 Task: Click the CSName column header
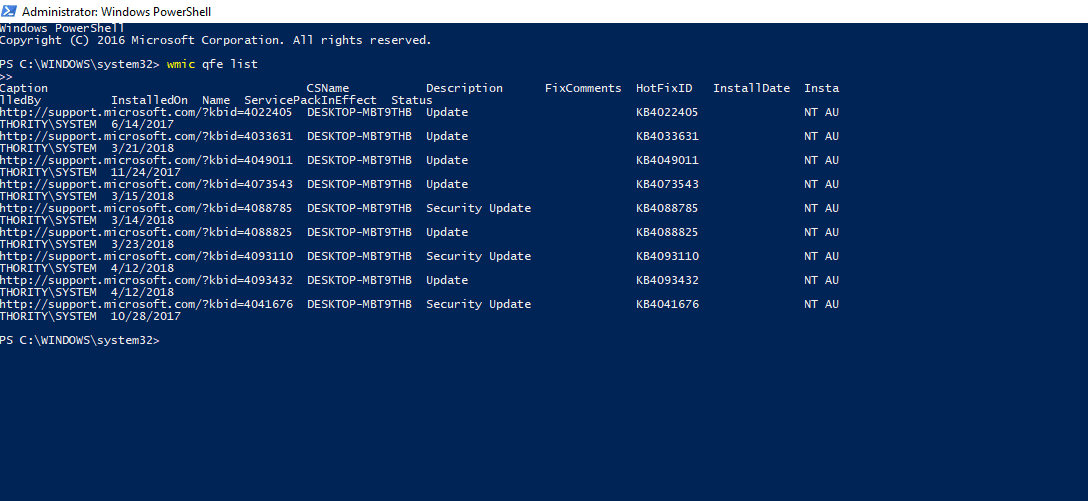[328, 88]
